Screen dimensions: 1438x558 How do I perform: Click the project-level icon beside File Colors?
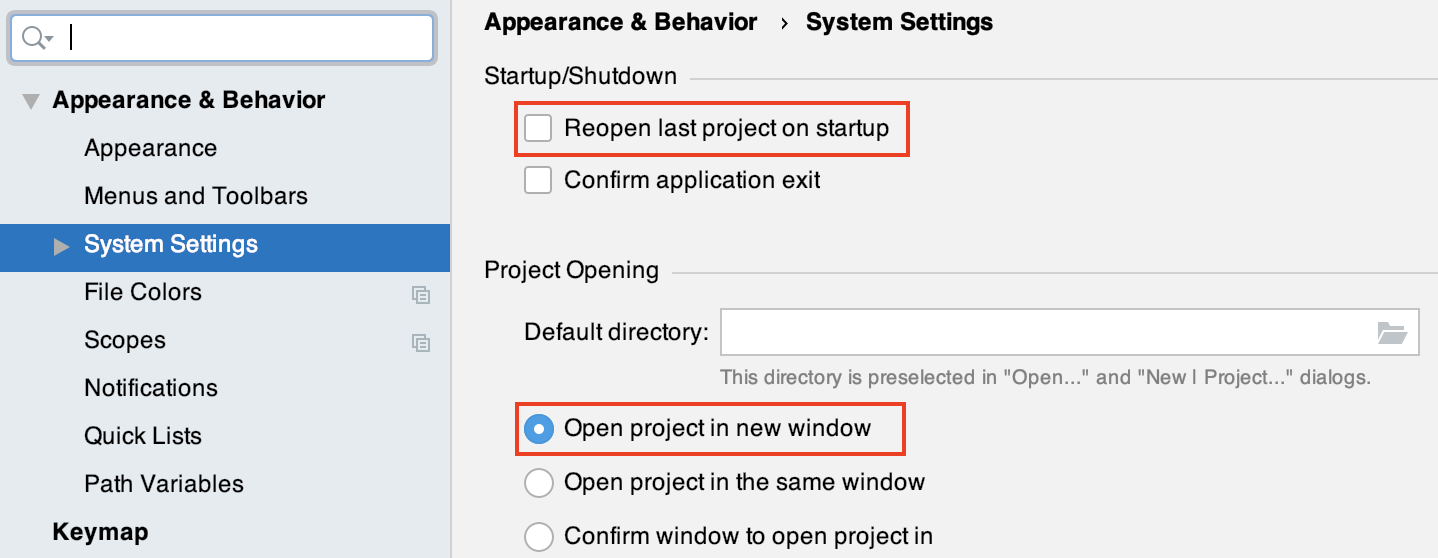coord(421,294)
